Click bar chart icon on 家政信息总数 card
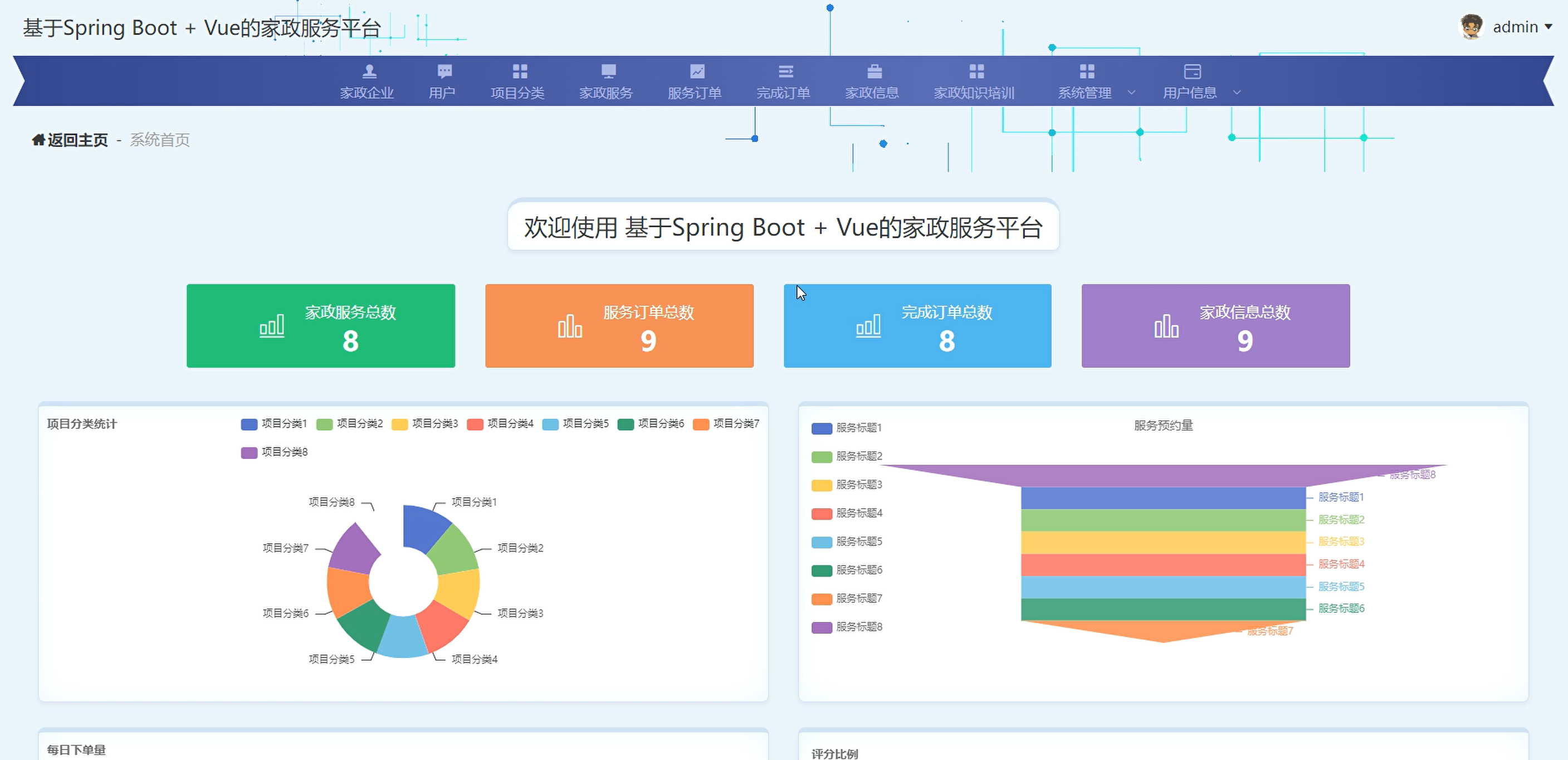The image size is (1568, 760). [1166, 326]
